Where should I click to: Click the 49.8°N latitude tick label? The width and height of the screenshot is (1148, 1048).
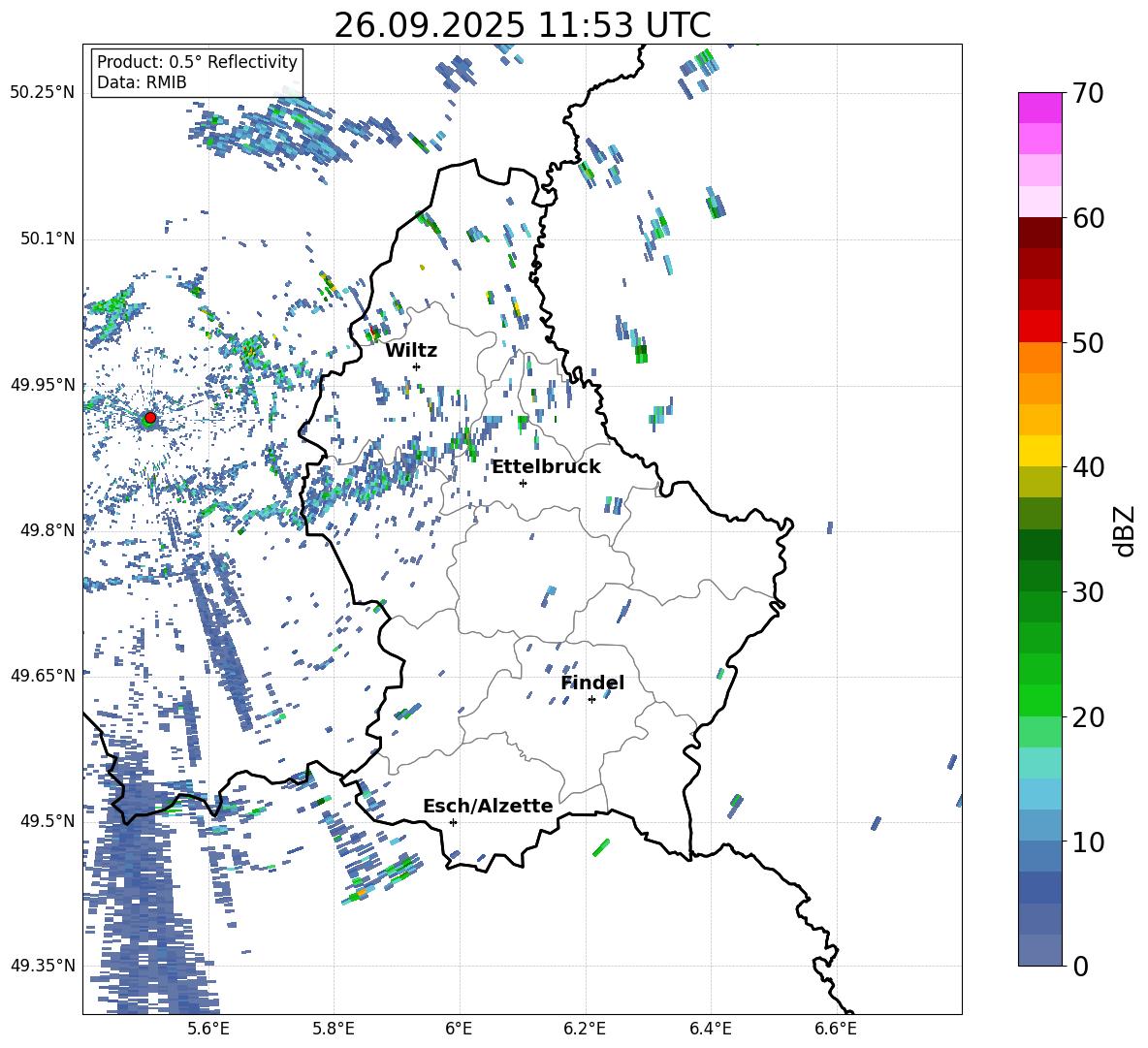[43, 530]
